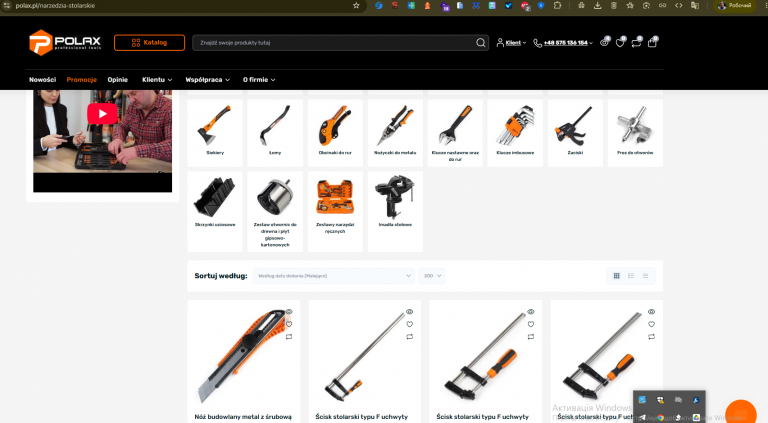Open the wishlist heart icon in header
This screenshot has height=423, width=768.
pos(621,43)
